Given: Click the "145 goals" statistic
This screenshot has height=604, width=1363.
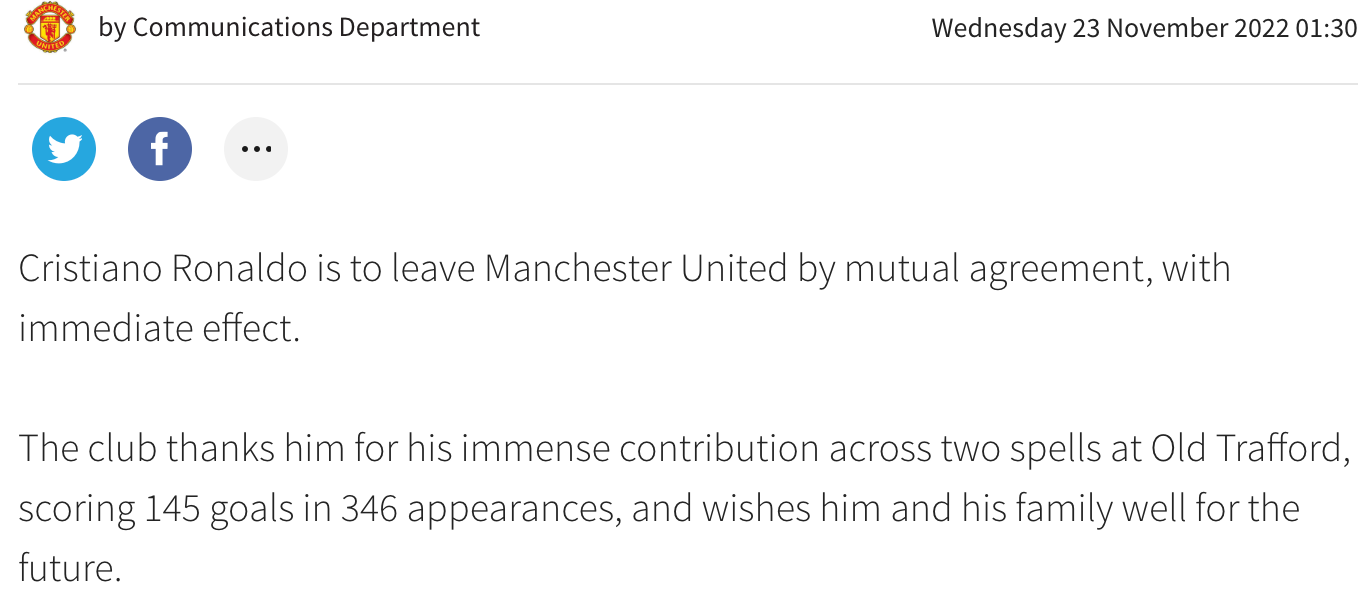Looking at the screenshot, I should 225,508.
